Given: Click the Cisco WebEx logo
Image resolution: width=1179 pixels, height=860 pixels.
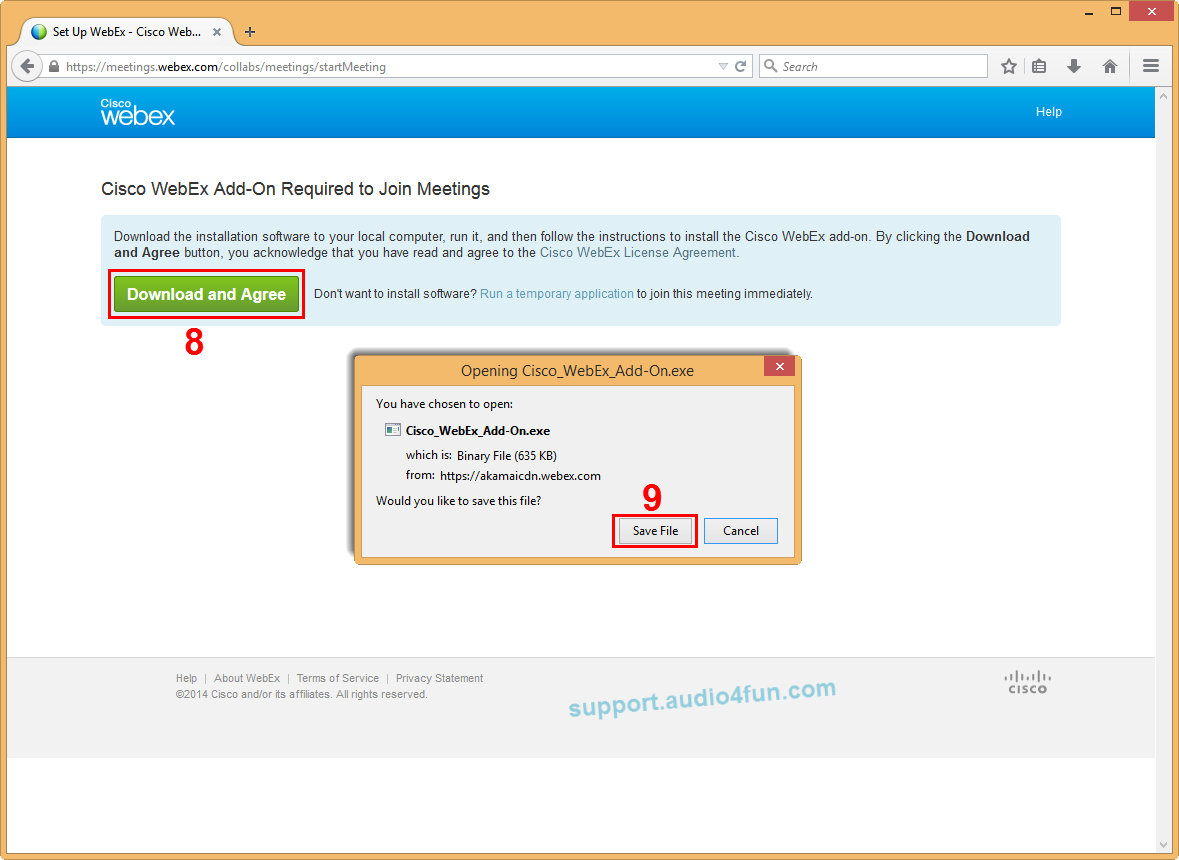Looking at the screenshot, I should [138, 111].
